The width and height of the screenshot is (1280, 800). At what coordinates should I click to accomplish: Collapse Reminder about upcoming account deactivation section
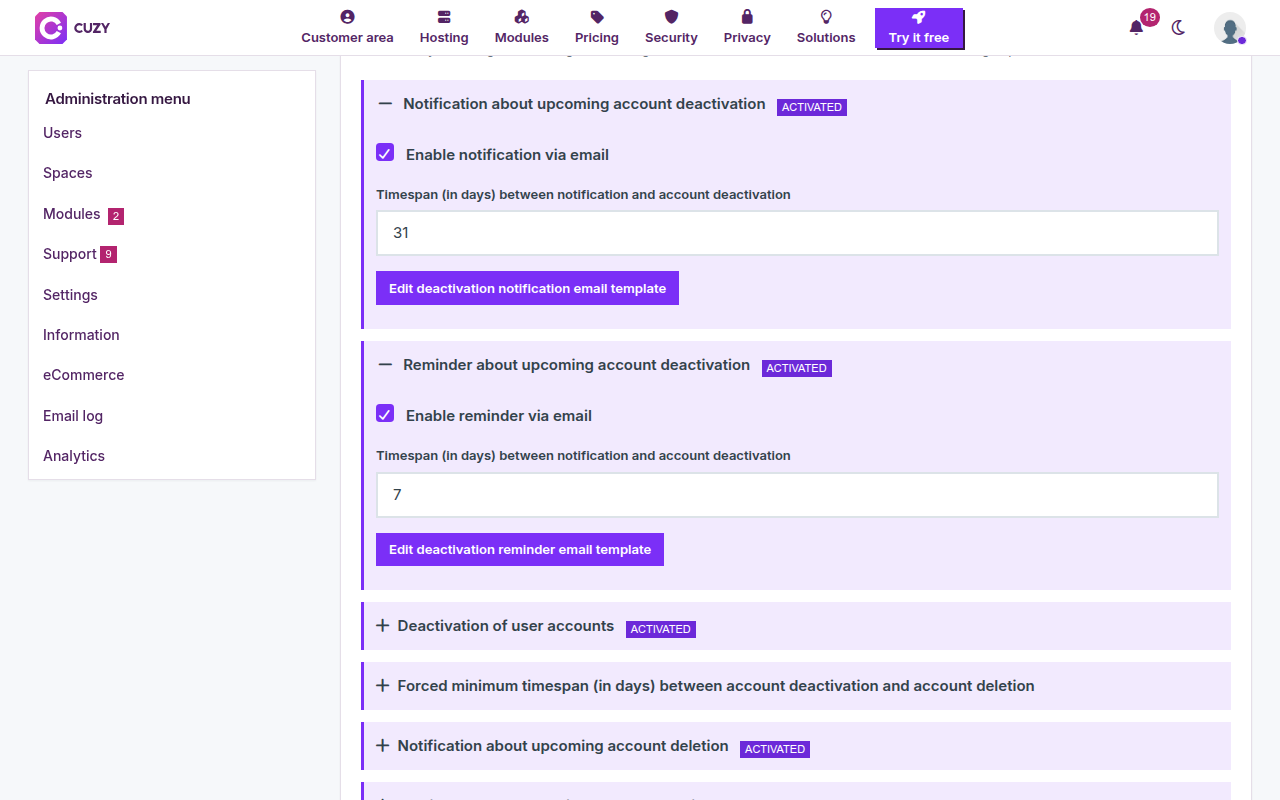385,365
